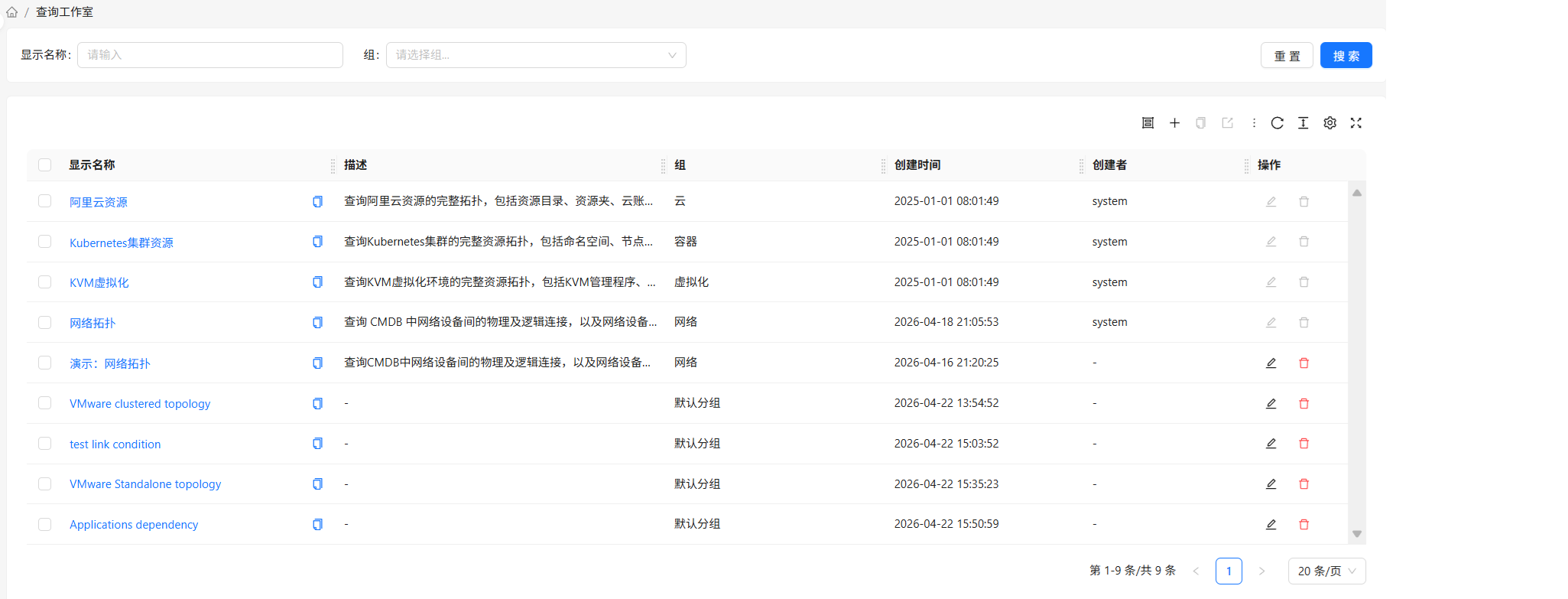The height and width of the screenshot is (599, 1568).
Task: Edit the Applications dependency row
Action: point(1271,525)
